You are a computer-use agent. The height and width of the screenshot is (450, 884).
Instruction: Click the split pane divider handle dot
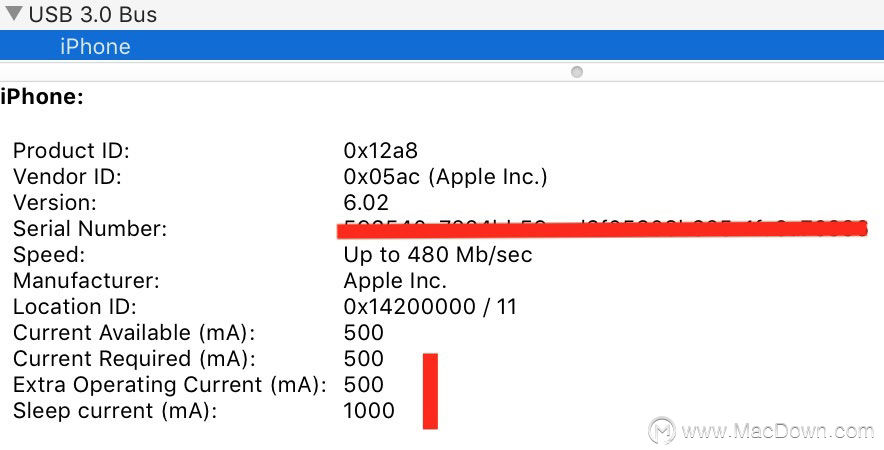577,72
